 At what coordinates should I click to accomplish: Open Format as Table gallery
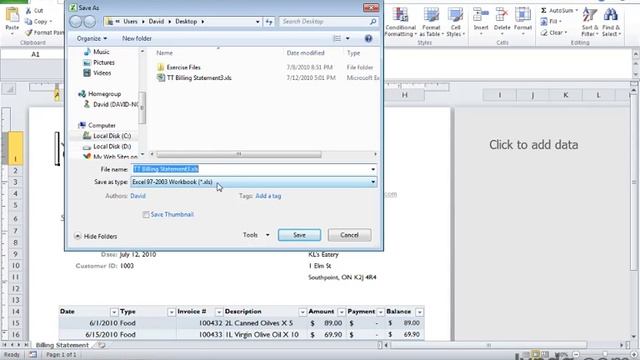point(431,22)
